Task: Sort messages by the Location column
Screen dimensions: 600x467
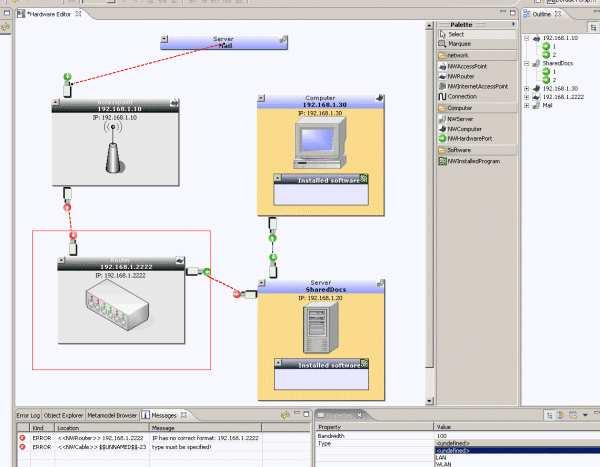Action: [x=101, y=428]
